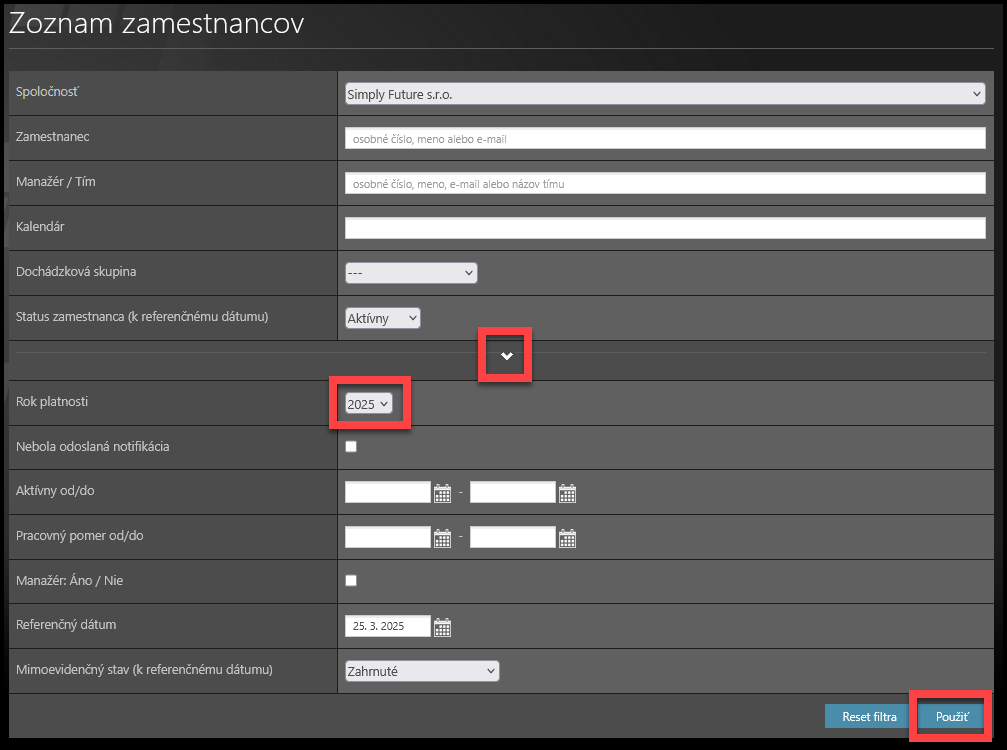The width and height of the screenshot is (1007, 750).
Task: Expand the Dochádzková skupina dropdown
Action: point(411,272)
